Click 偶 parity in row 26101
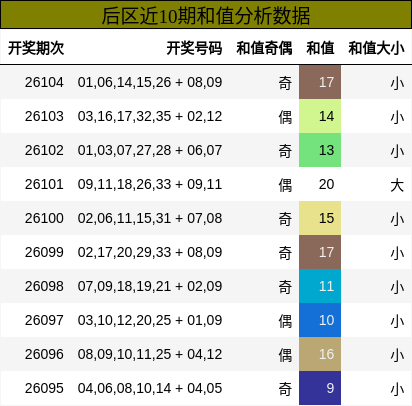 tap(285, 185)
